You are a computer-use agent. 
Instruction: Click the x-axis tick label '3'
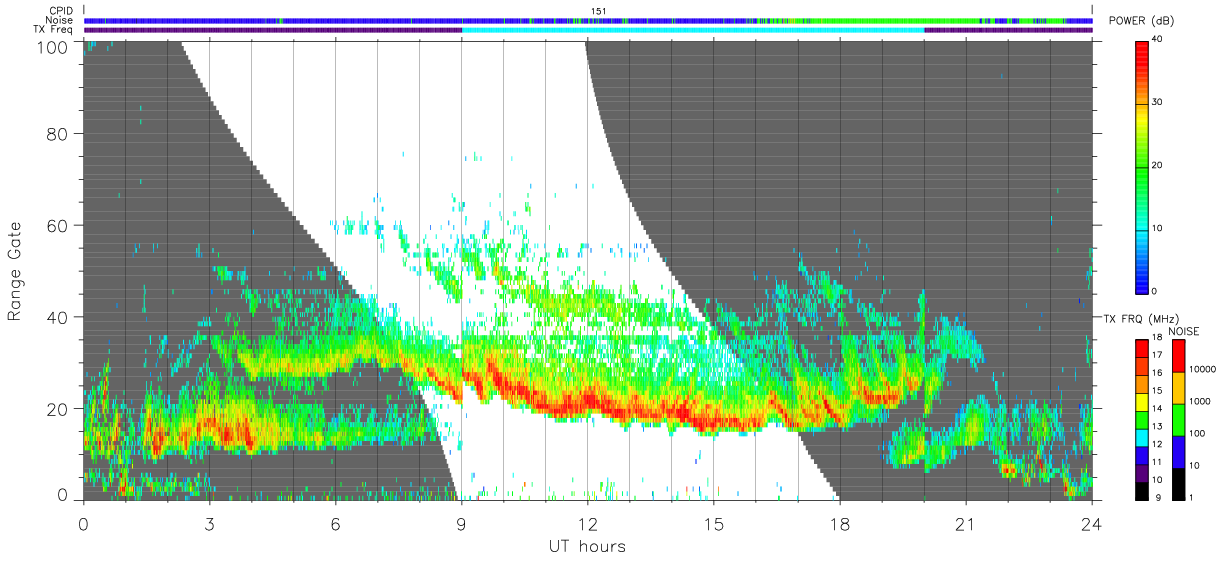click(x=209, y=524)
